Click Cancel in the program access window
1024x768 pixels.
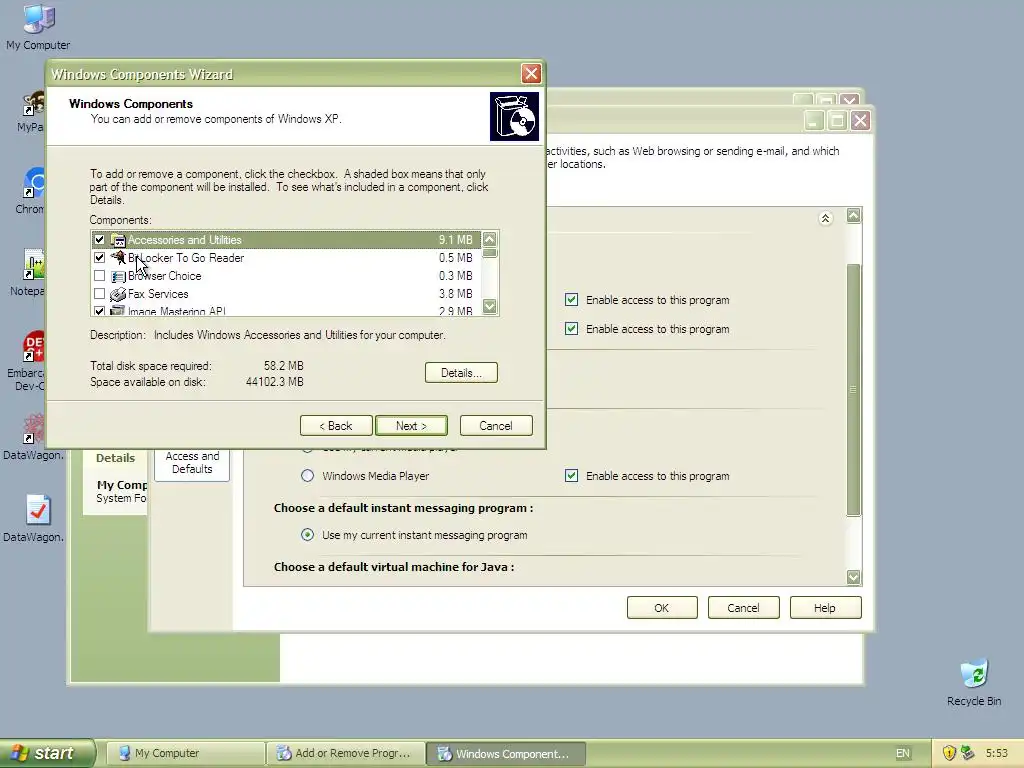tap(744, 608)
